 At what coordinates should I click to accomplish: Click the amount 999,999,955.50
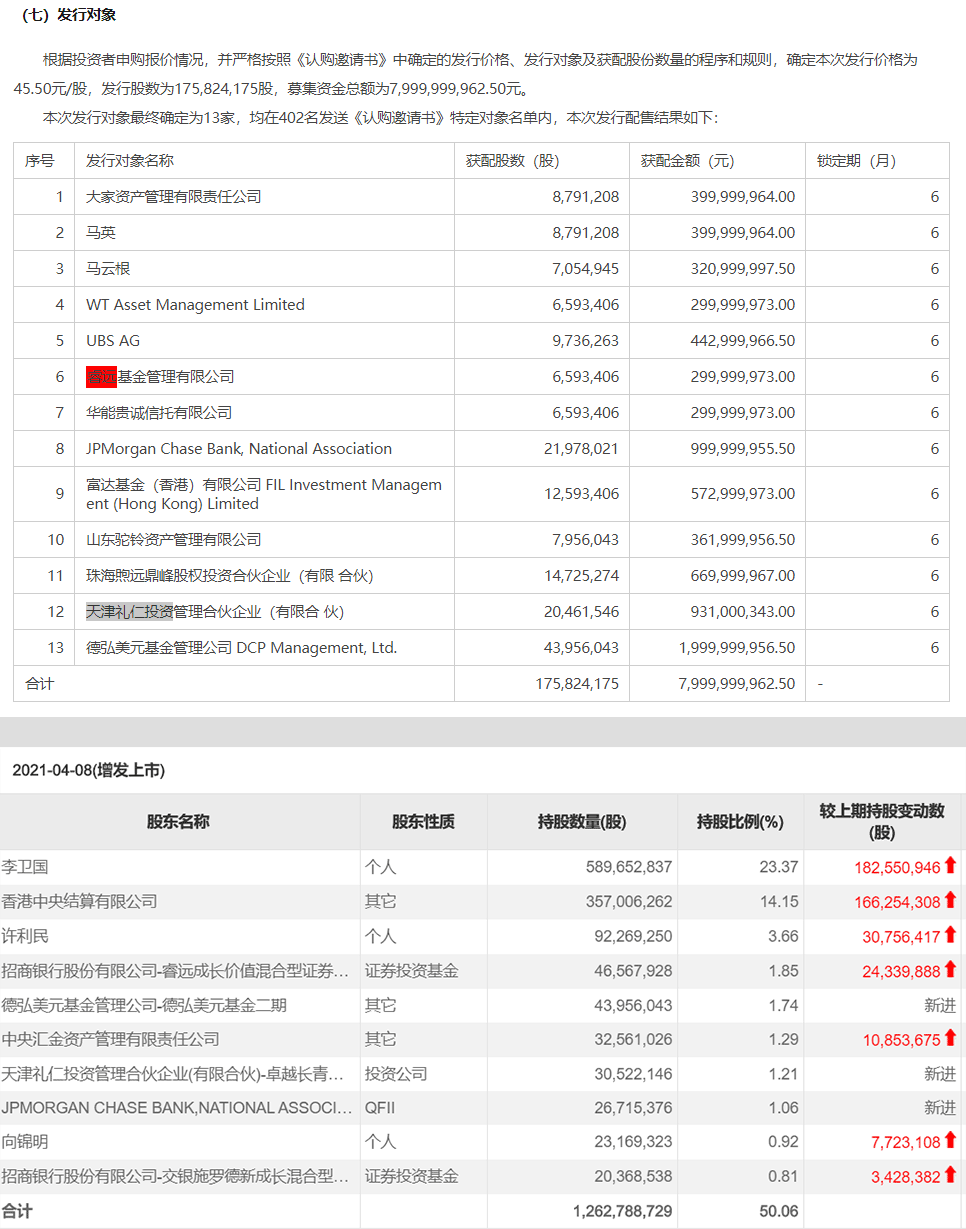(x=743, y=449)
